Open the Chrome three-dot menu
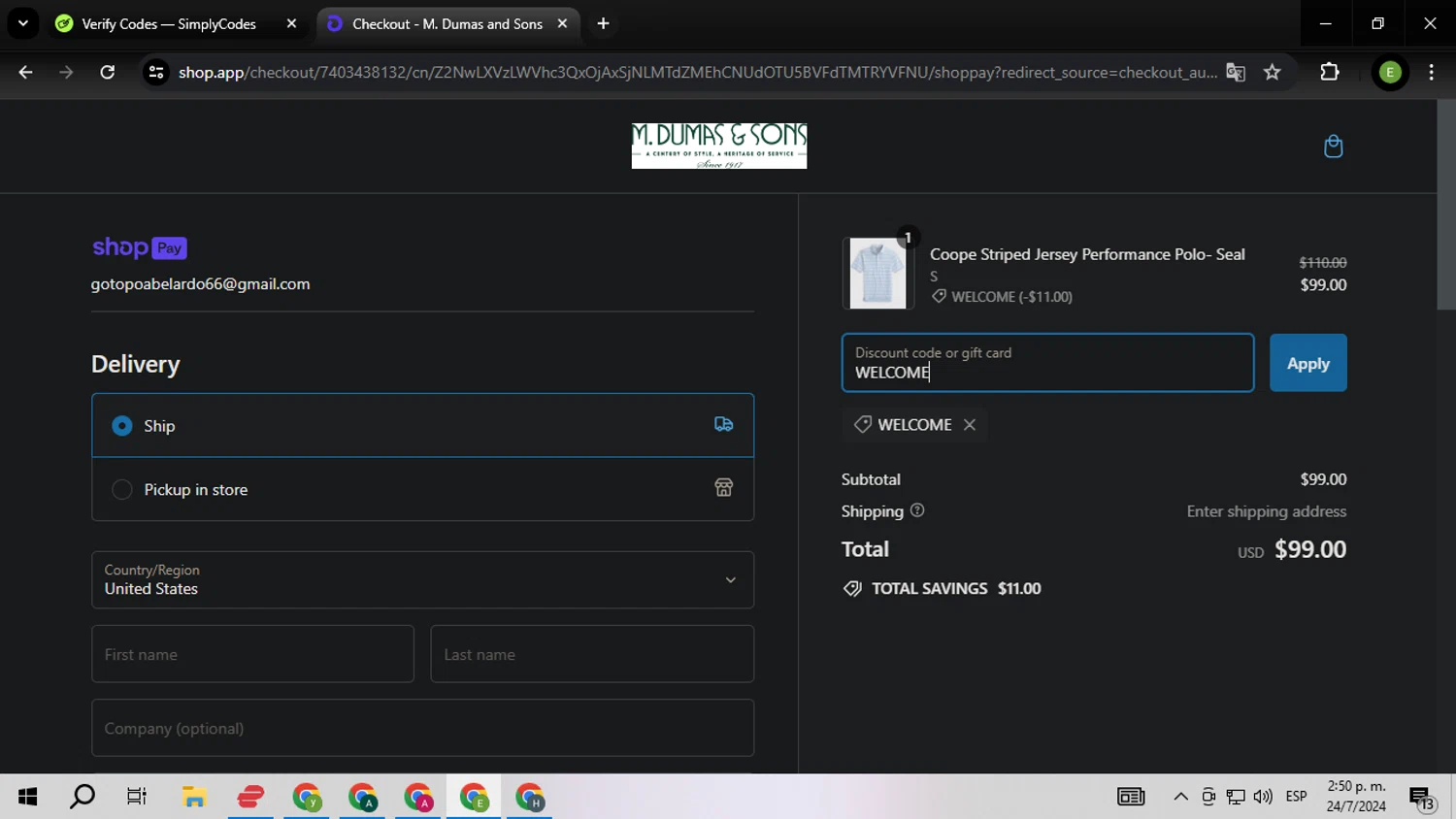This screenshot has height=819, width=1456. coord(1431,72)
